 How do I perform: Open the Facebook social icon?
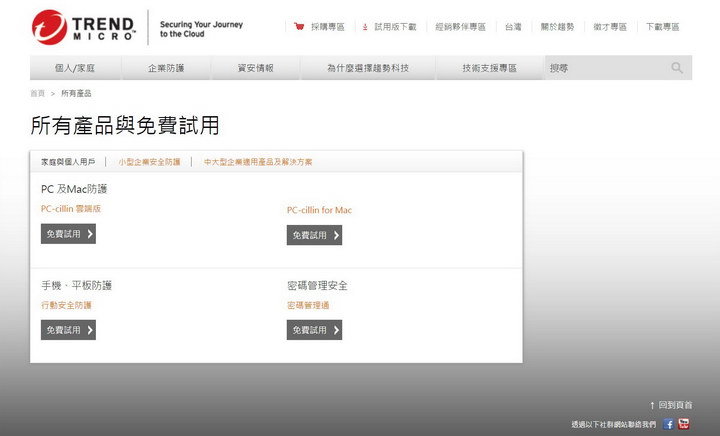click(x=669, y=424)
